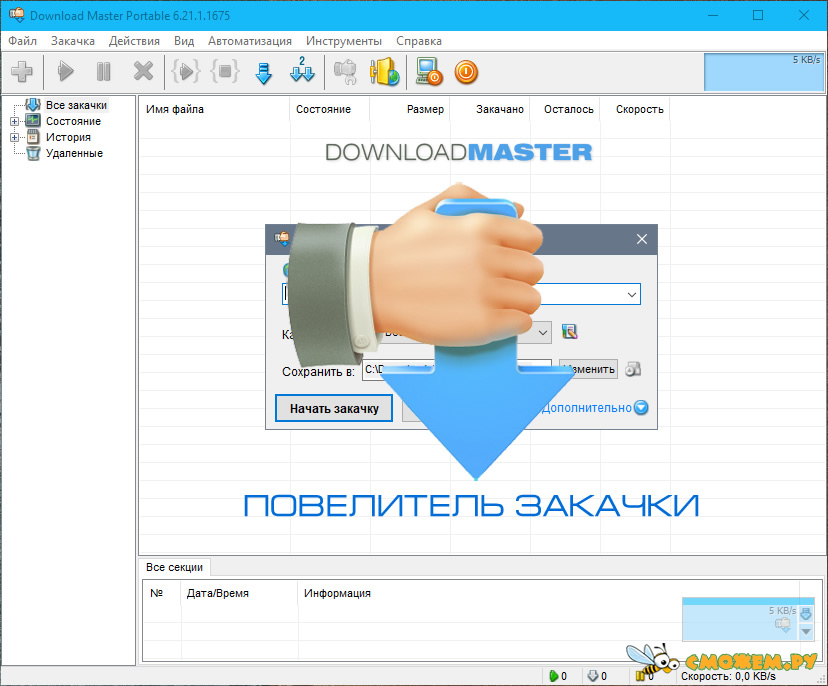
Task: Open the triangle menu in floating speed window
Action: point(806,632)
